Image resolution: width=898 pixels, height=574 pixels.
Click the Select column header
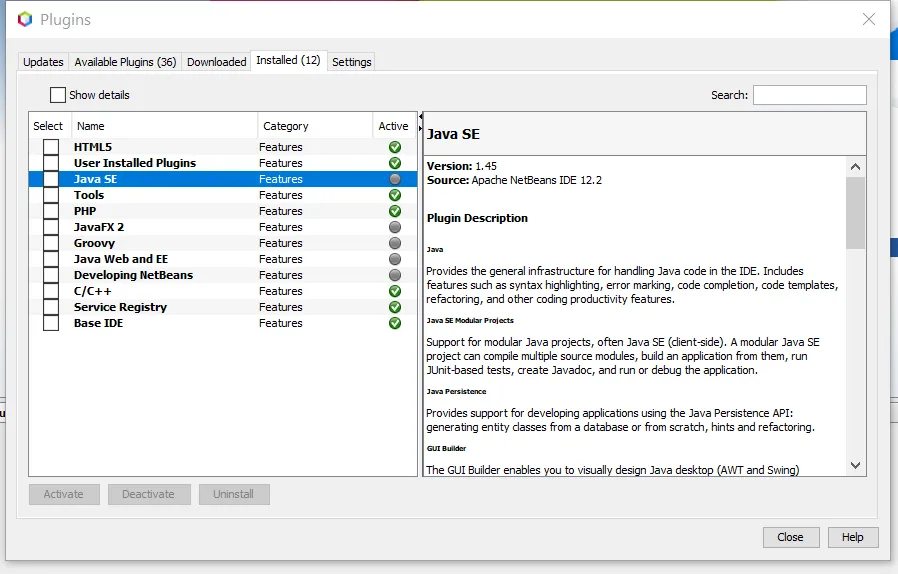[x=48, y=126]
